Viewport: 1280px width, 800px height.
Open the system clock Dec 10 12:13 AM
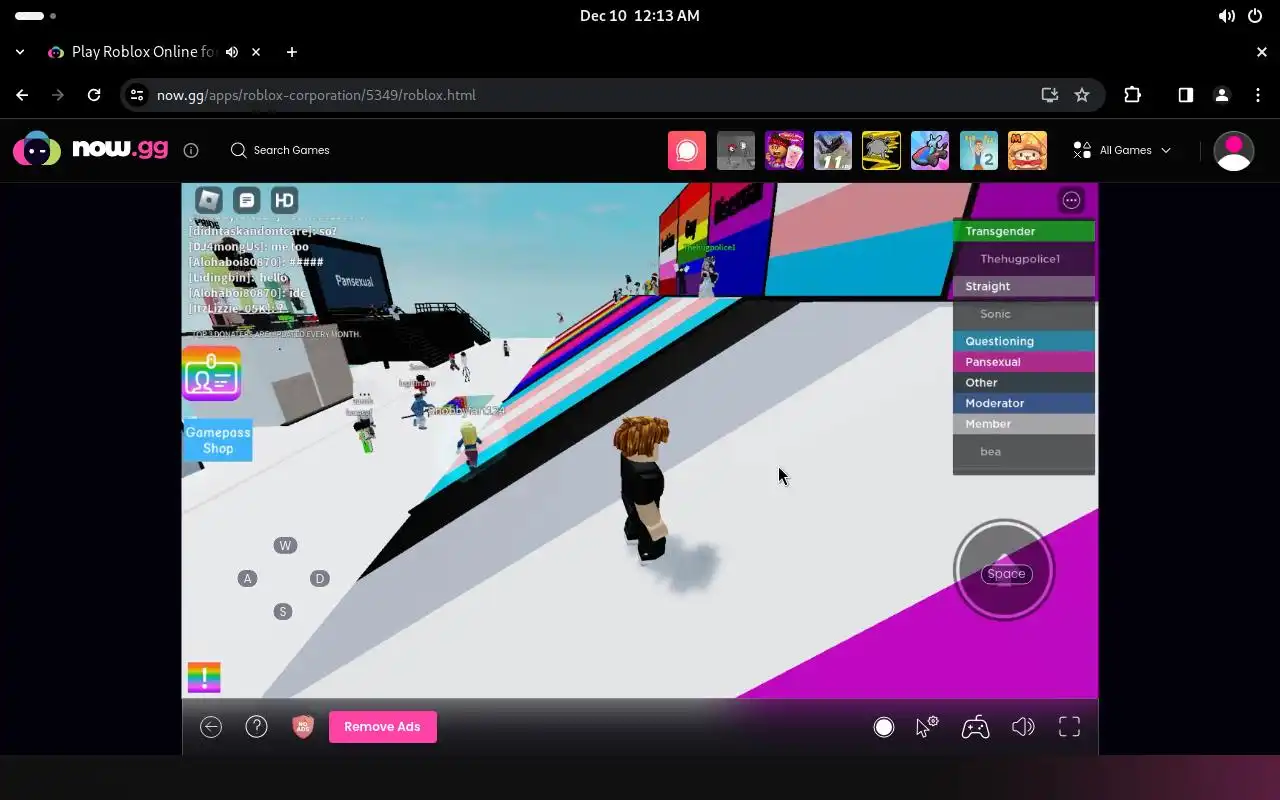point(640,16)
